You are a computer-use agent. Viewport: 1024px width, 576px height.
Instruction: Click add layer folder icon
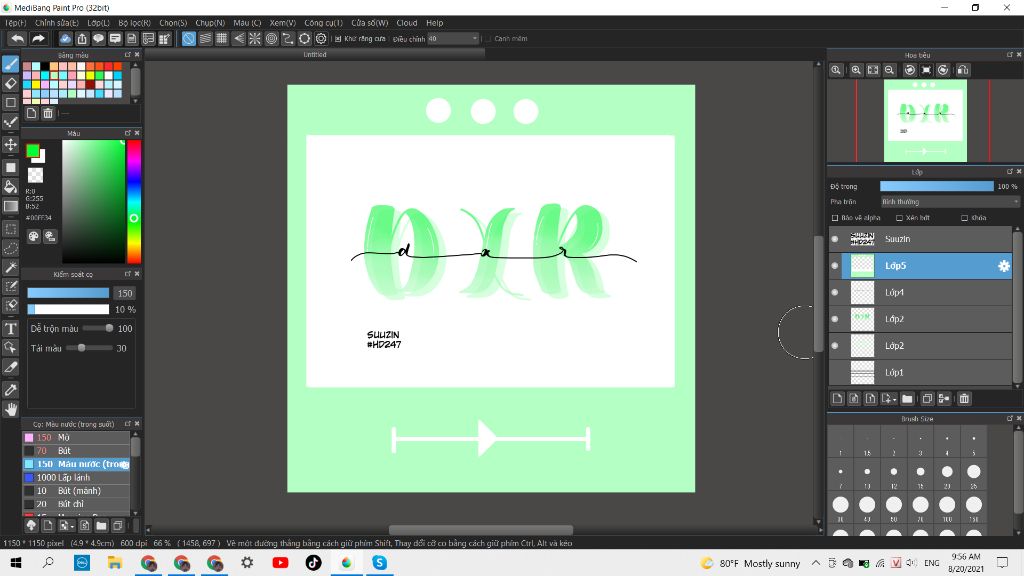pyautogui.click(x=907, y=398)
